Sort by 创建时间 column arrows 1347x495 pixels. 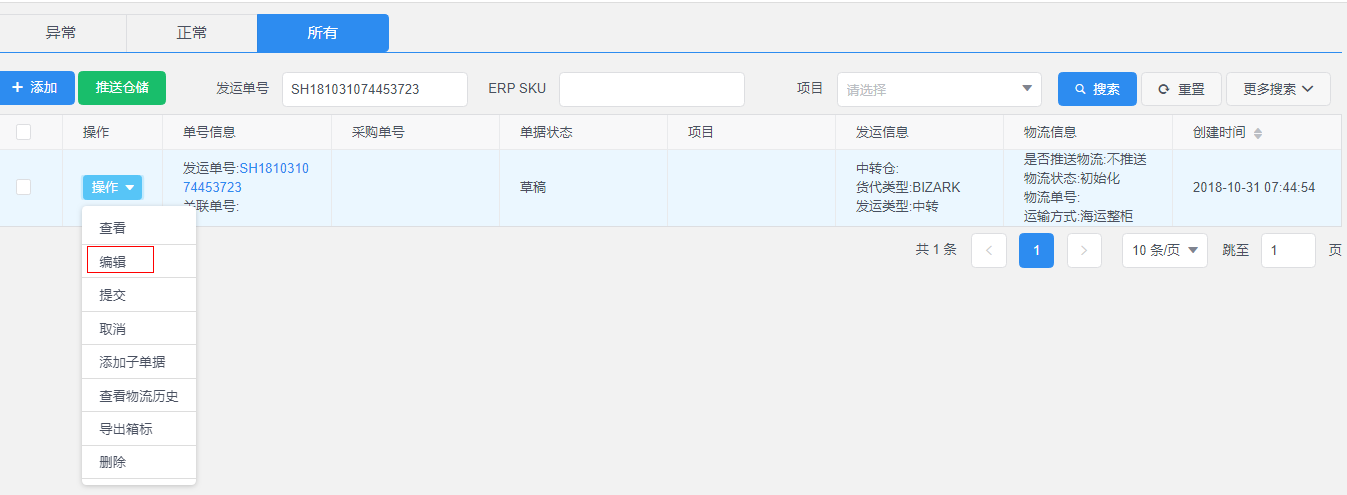(1258, 133)
